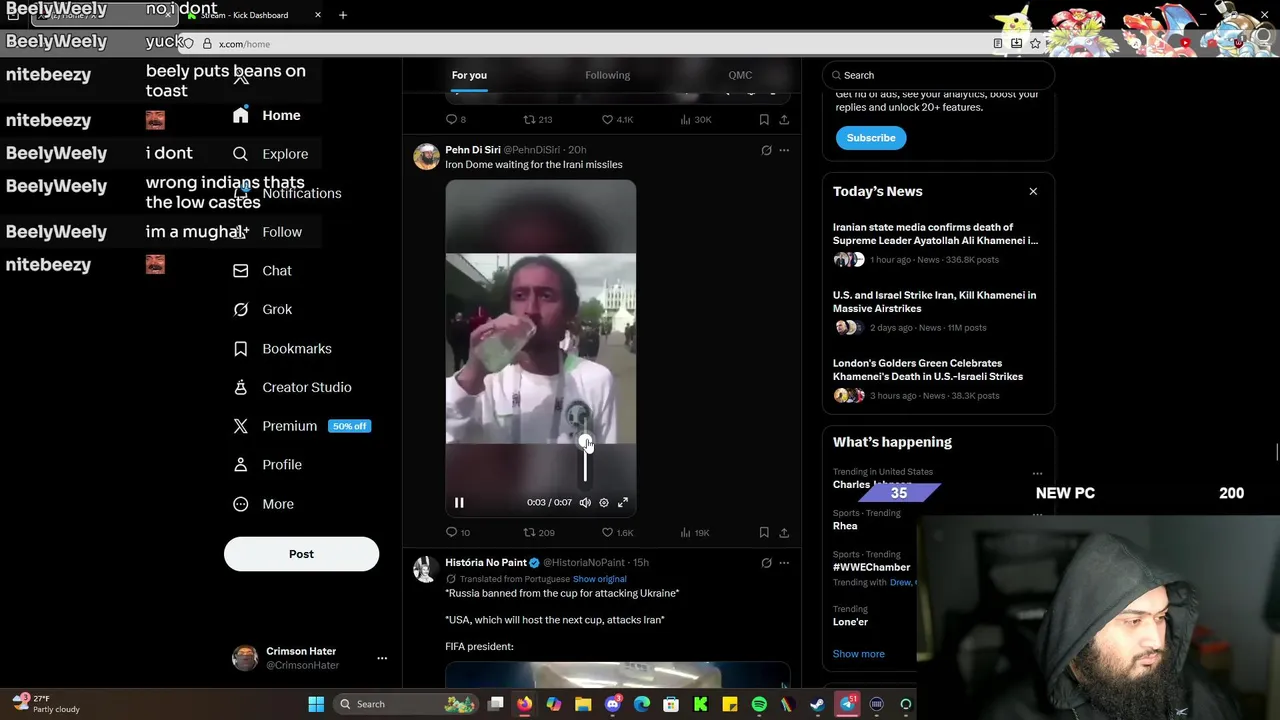Open Bookmarks in the sidebar
The image size is (1280, 720).
coord(282,349)
